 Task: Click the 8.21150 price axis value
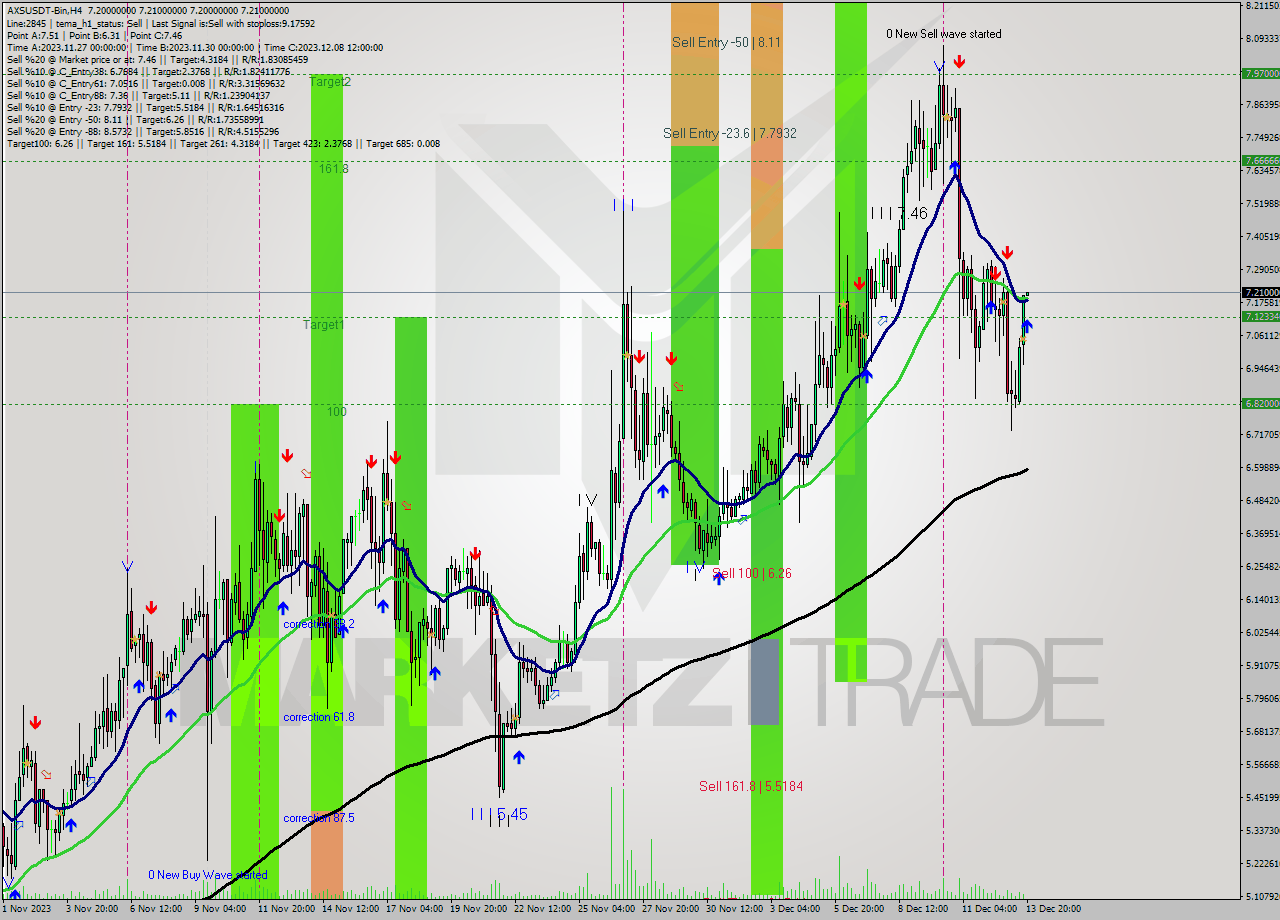pyautogui.click(x=1260, y=5)
